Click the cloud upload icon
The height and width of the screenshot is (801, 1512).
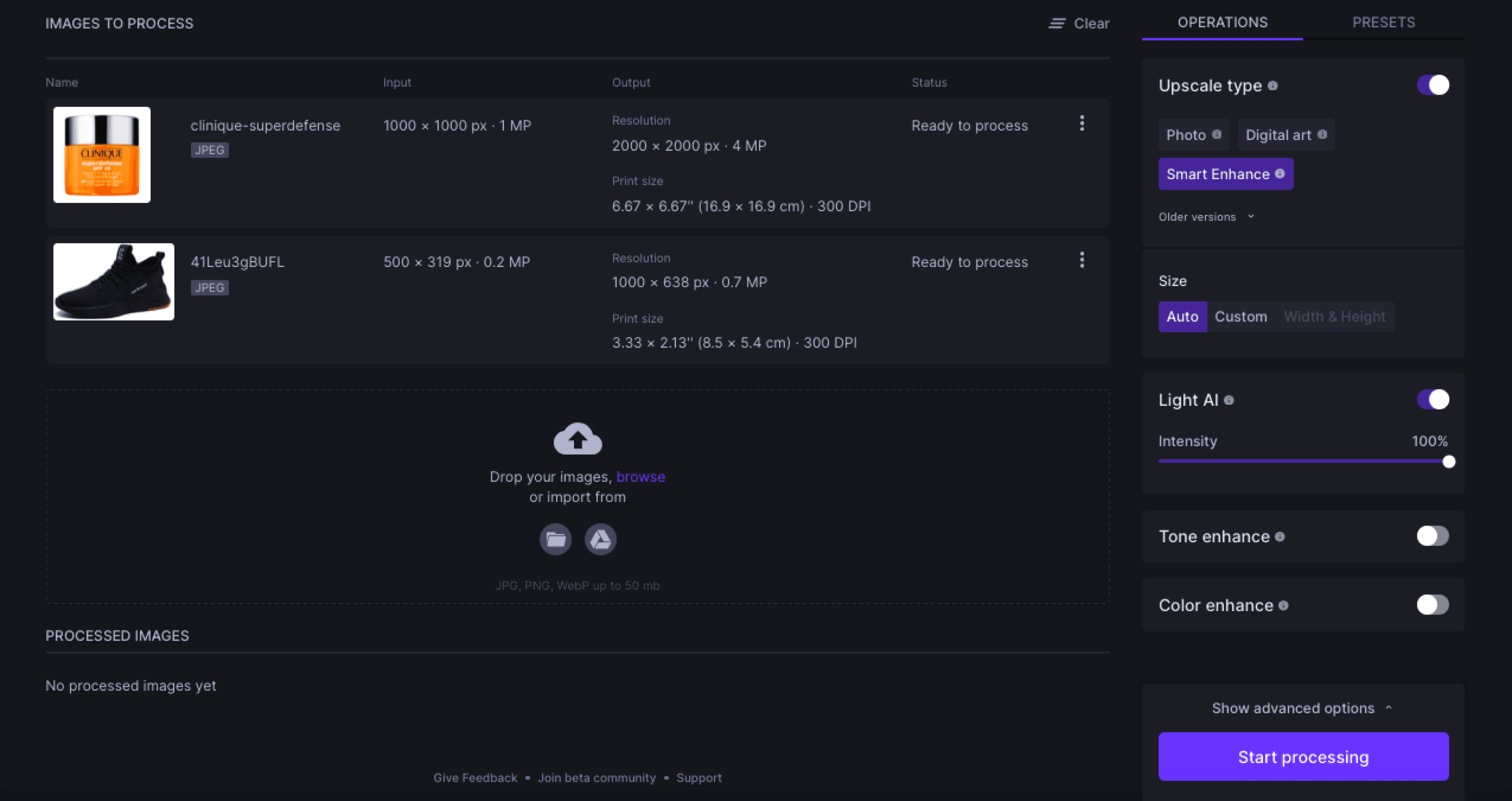pos(578,439)
